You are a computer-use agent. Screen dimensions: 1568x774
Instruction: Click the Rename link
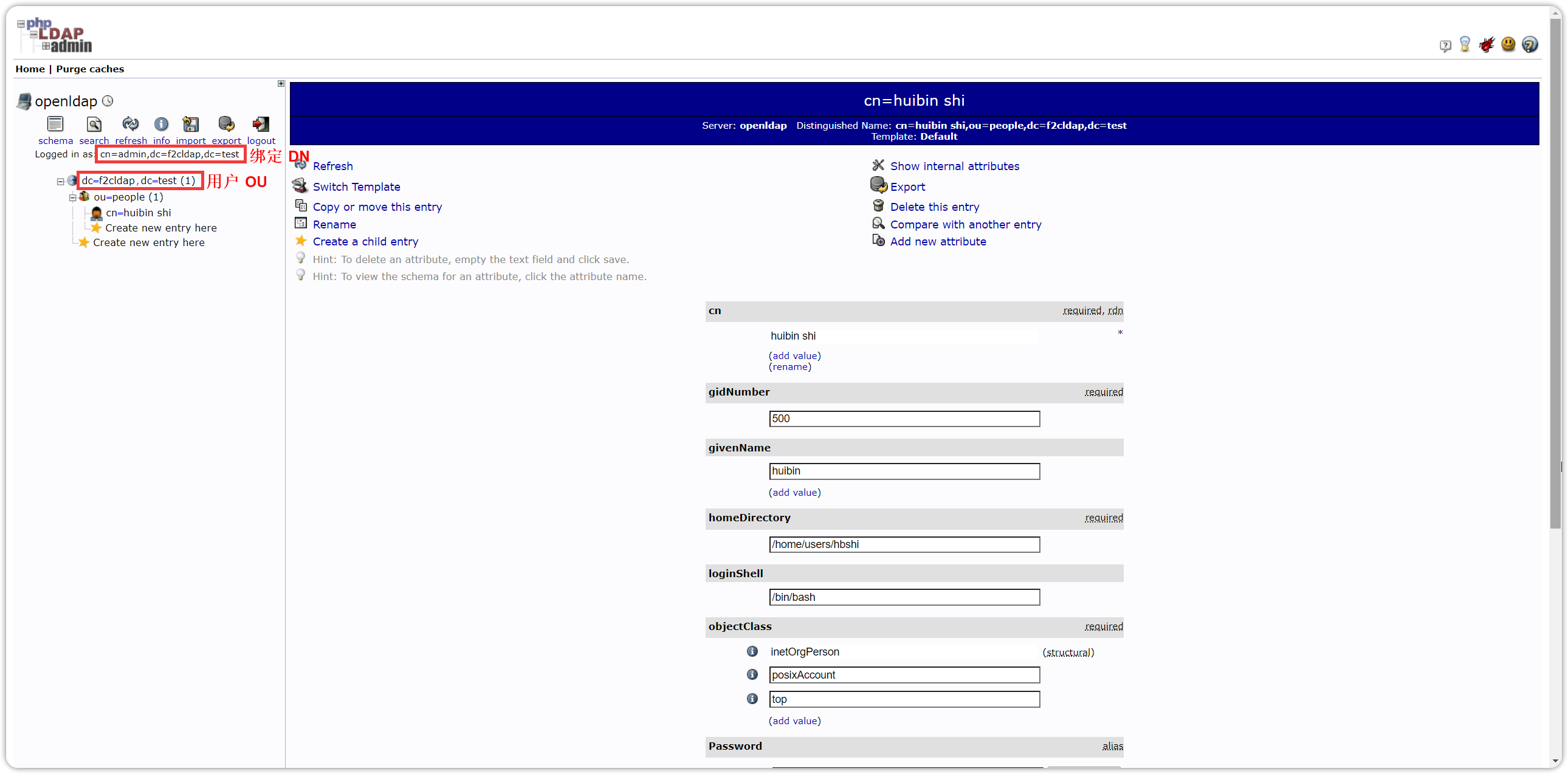click(x=334, y=225)
